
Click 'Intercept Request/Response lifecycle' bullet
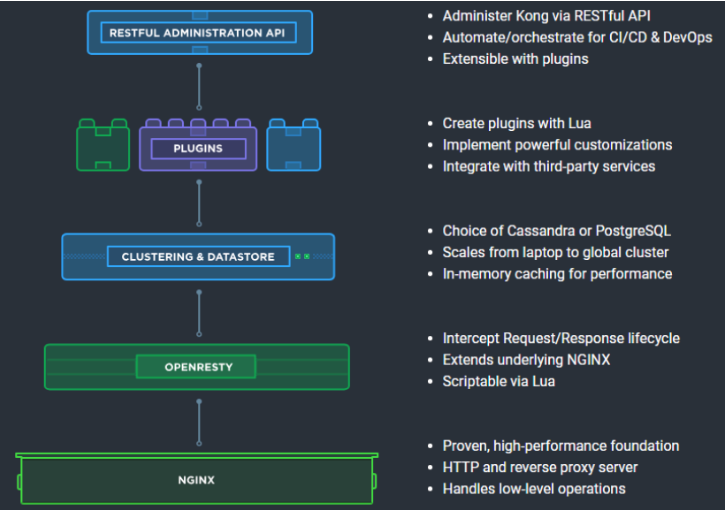[560, 338]
